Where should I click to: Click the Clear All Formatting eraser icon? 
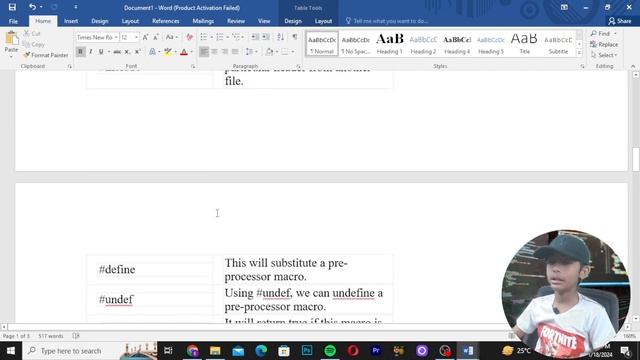189,37
